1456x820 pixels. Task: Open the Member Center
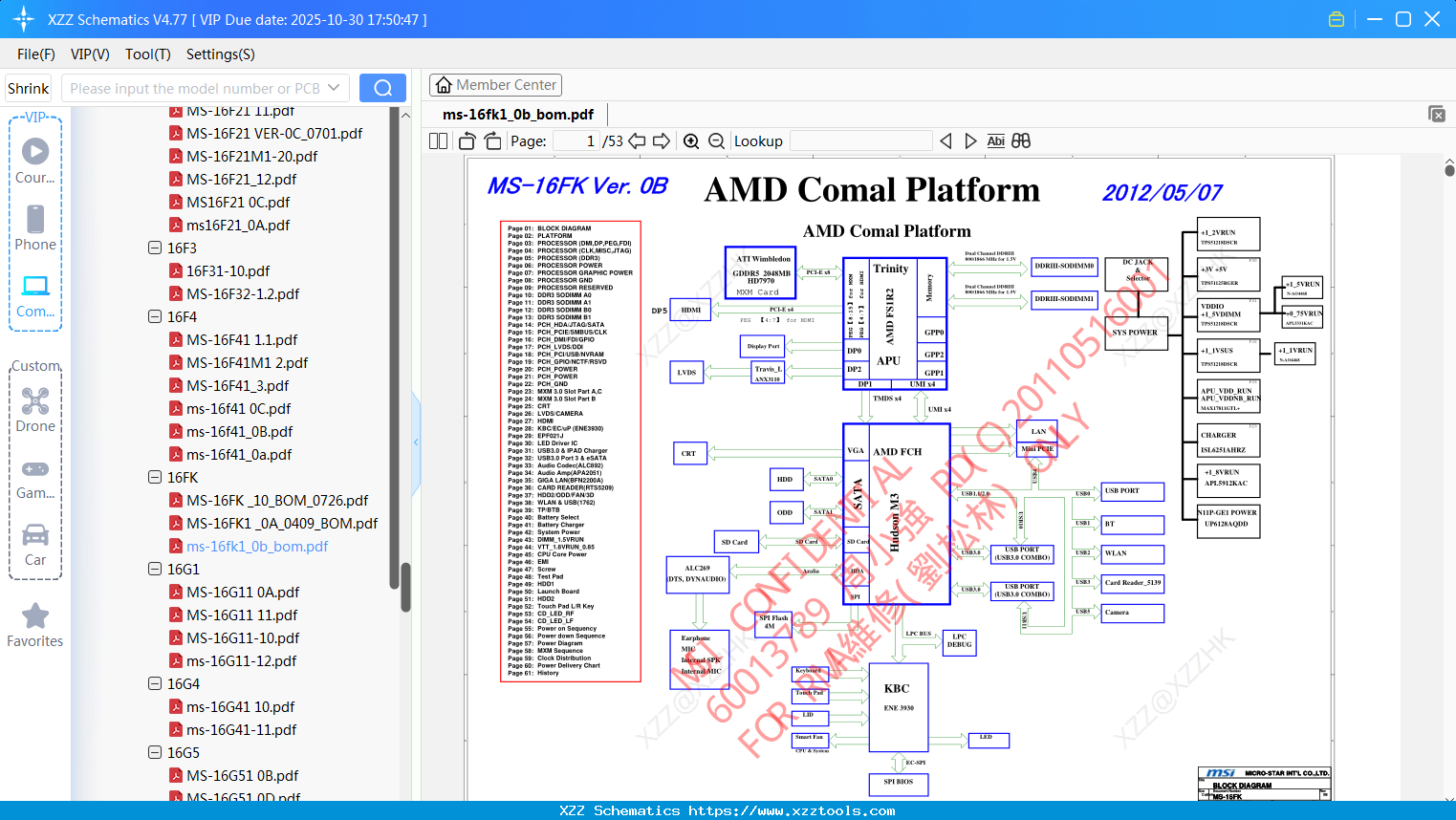pyautogui.click(x=495, y=84)
